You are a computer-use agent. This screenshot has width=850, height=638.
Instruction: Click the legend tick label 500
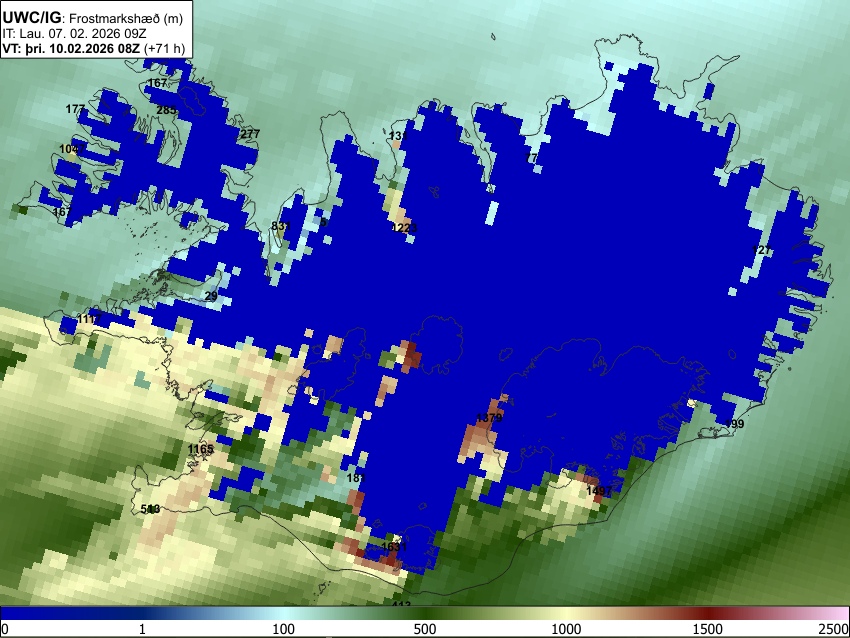click(424, 629)
